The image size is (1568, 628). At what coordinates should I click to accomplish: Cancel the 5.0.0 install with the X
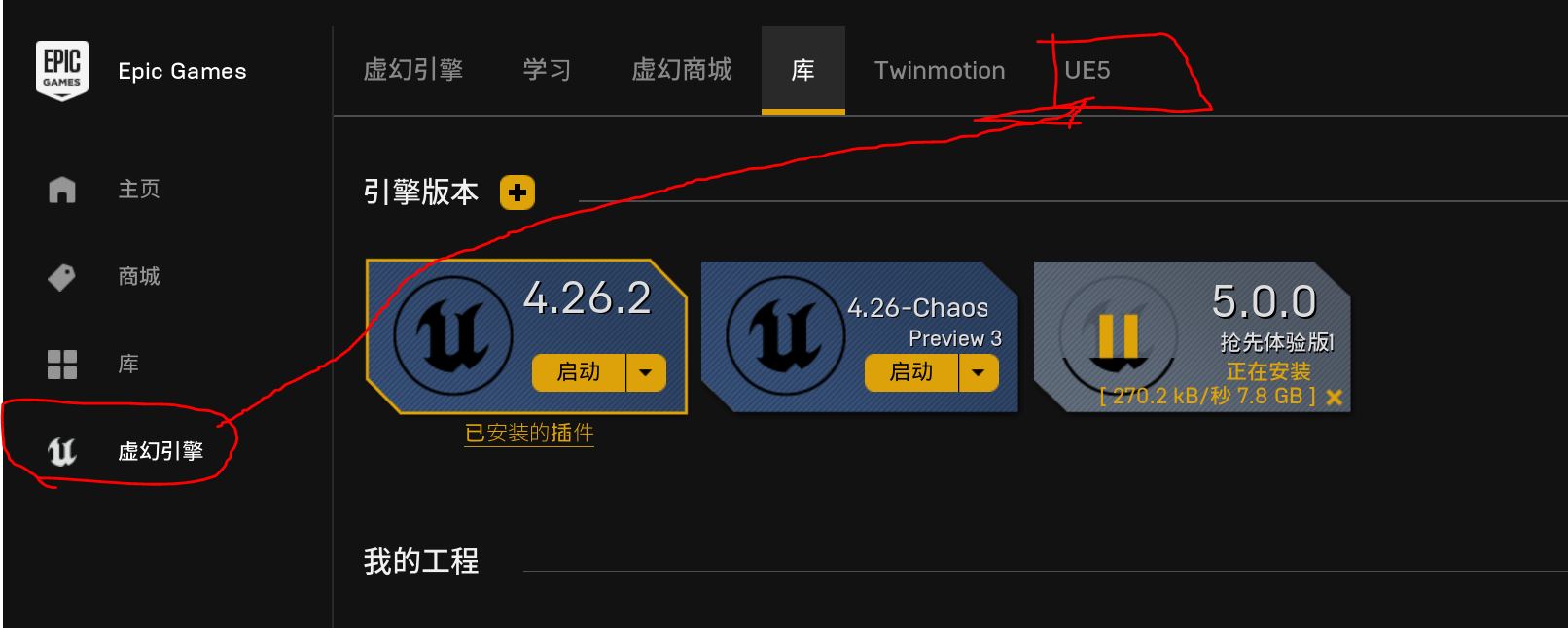click(x=1335, y=397)
